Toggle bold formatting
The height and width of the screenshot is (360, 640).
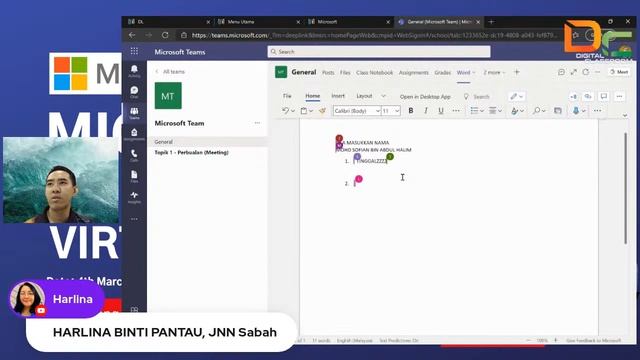(411, 111)
